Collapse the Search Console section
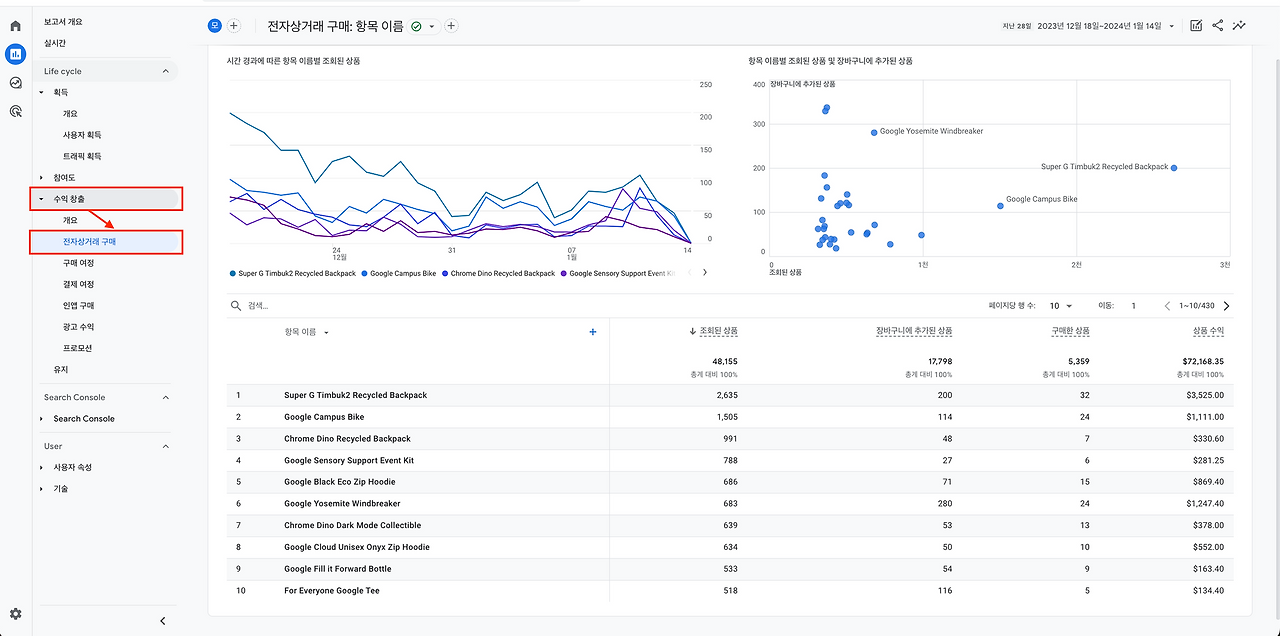 [x=166, y=397]
